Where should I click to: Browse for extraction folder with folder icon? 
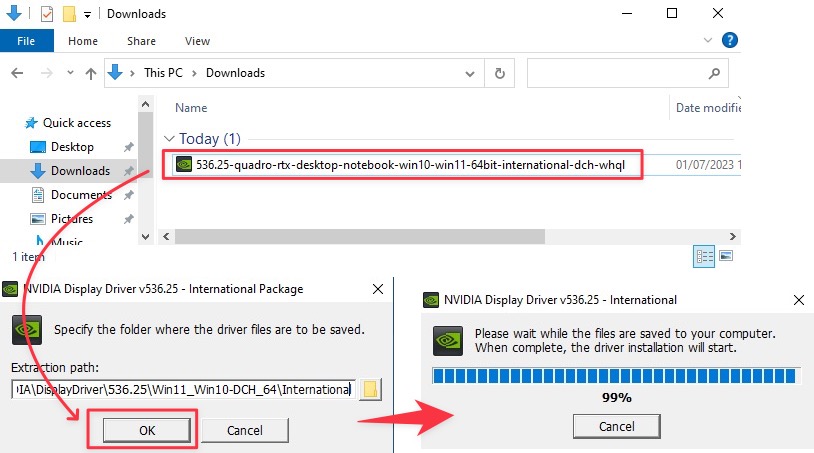click(370, 389)
